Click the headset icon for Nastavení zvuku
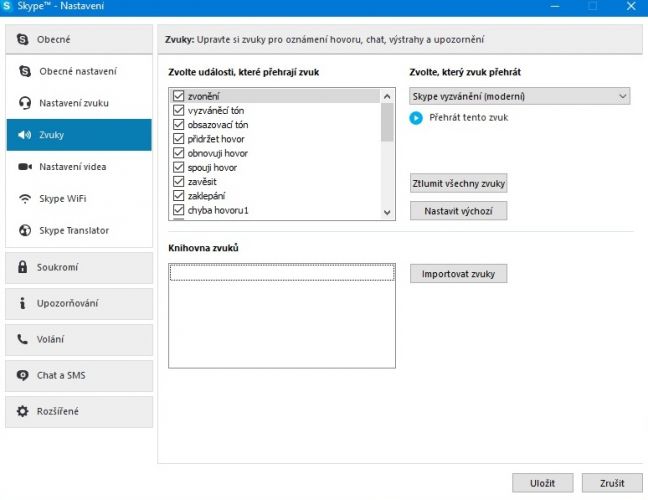Viewport: 648px width, 500px height. click(x=25, y=103)
